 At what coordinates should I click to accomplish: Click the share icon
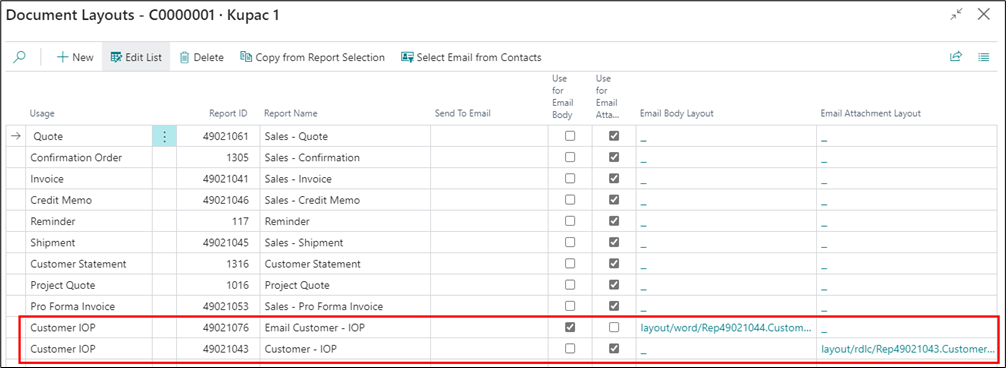pyautogui.click(x=956, y=57)
